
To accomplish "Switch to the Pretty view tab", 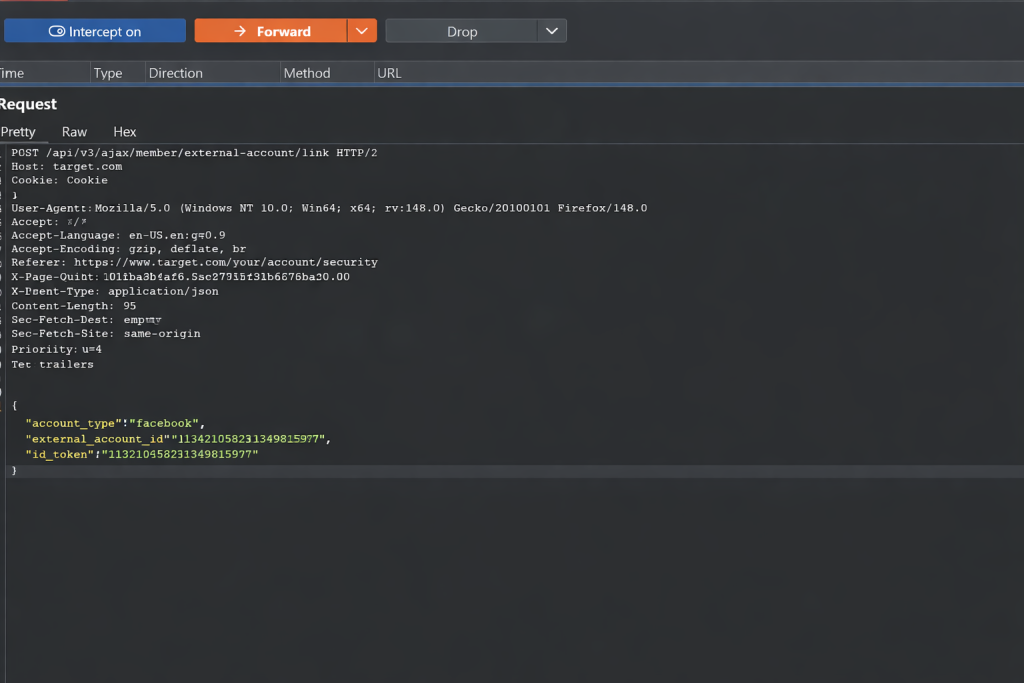I will click(18, 132).
